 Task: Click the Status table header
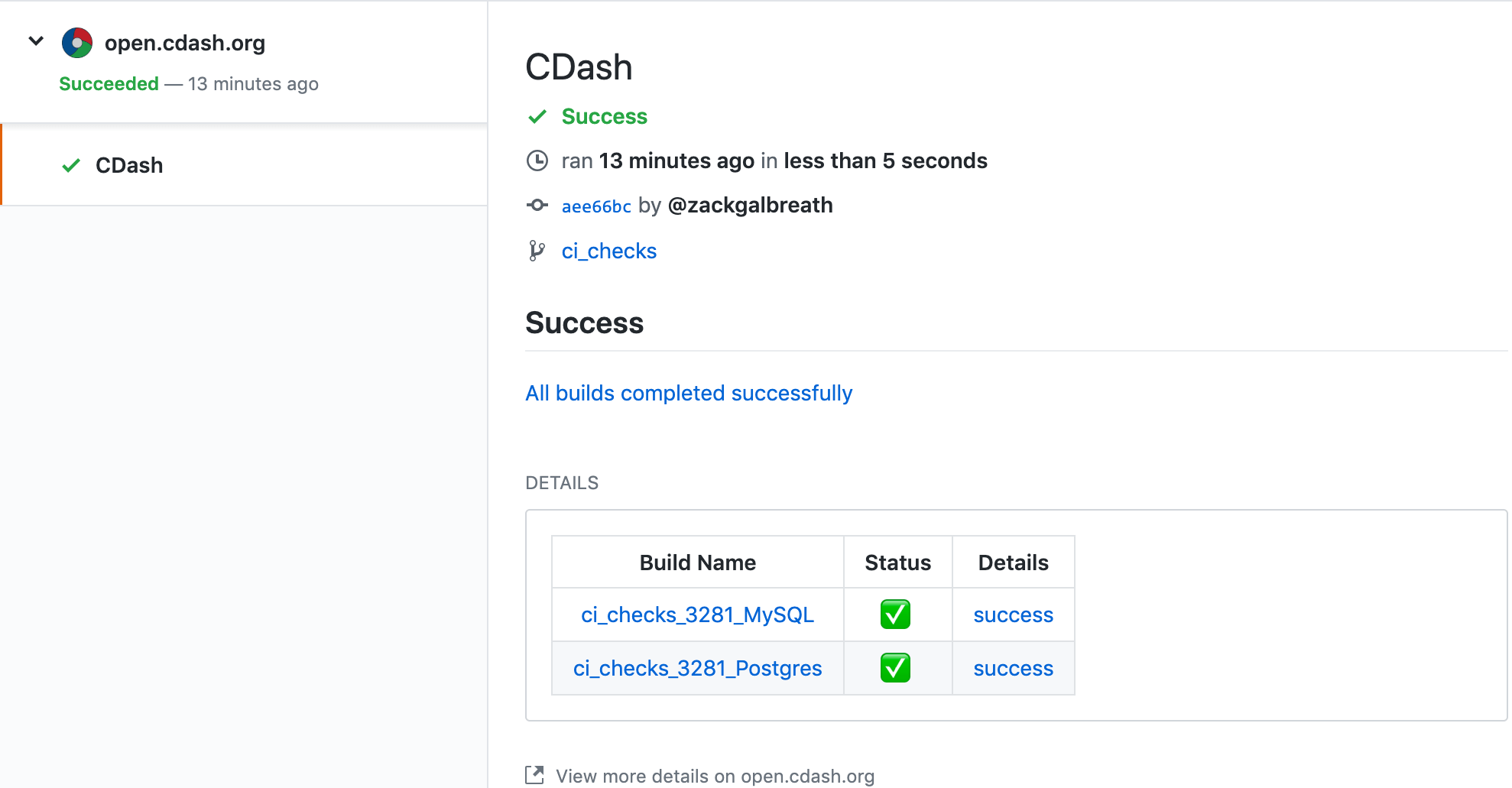pyautogui.click(x=897, y=562)
